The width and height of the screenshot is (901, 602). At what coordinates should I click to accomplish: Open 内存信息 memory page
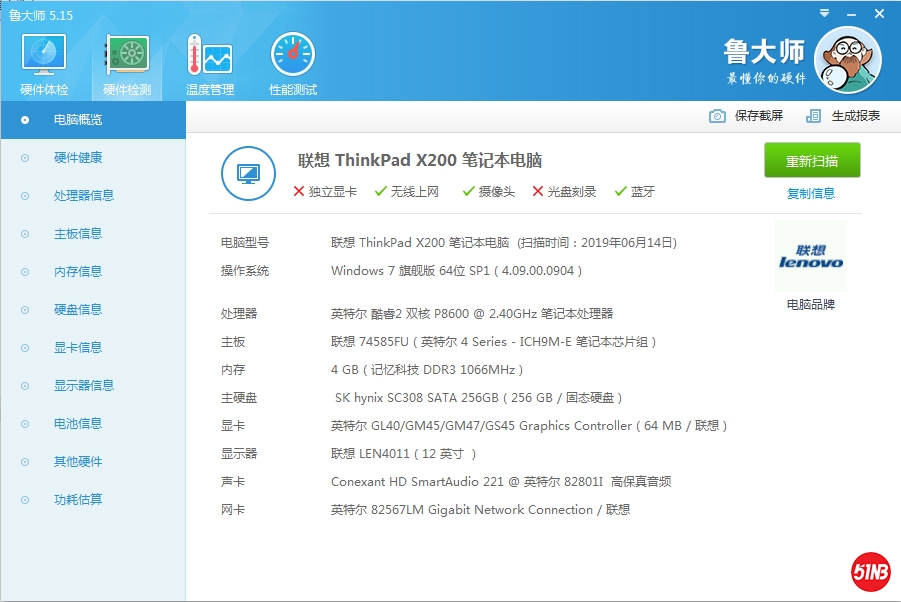(x=77, y=272)
